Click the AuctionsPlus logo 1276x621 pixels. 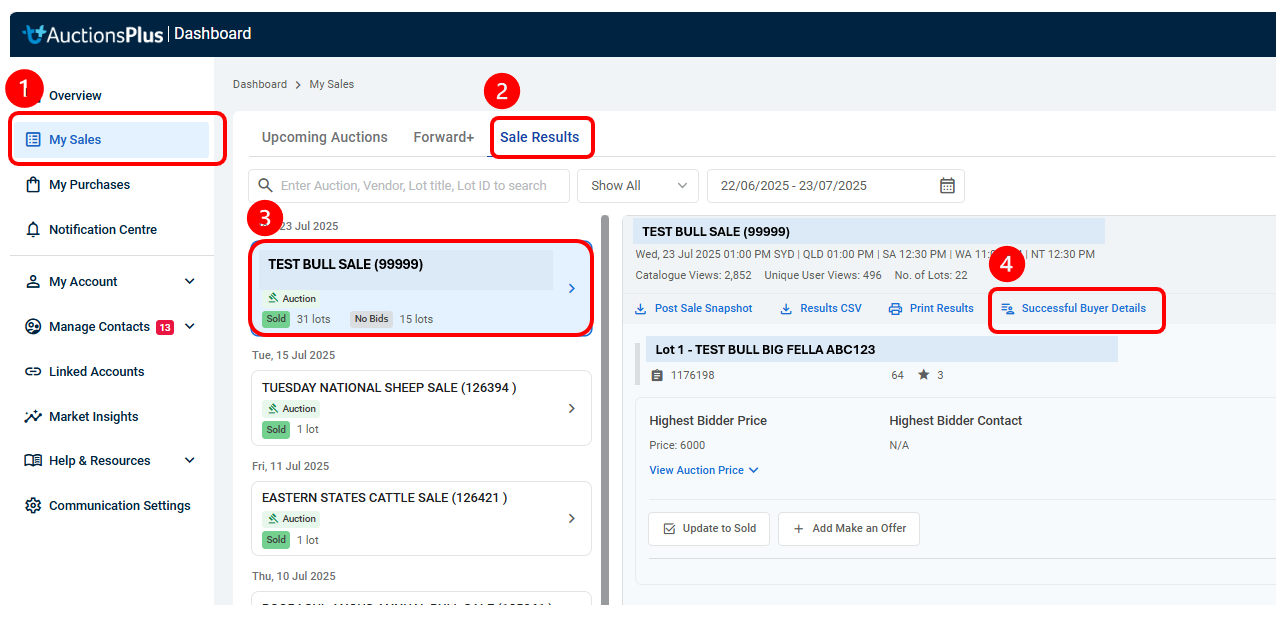tap(92, 34)
